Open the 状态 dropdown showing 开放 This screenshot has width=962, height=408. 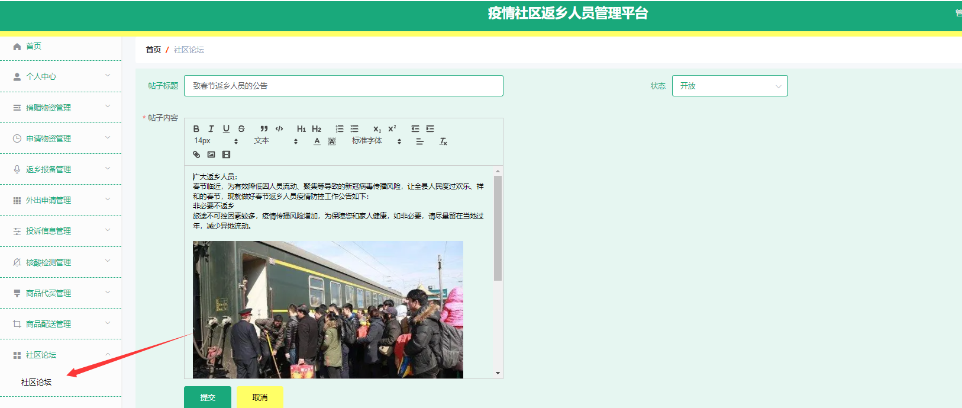tap(729, 86)
